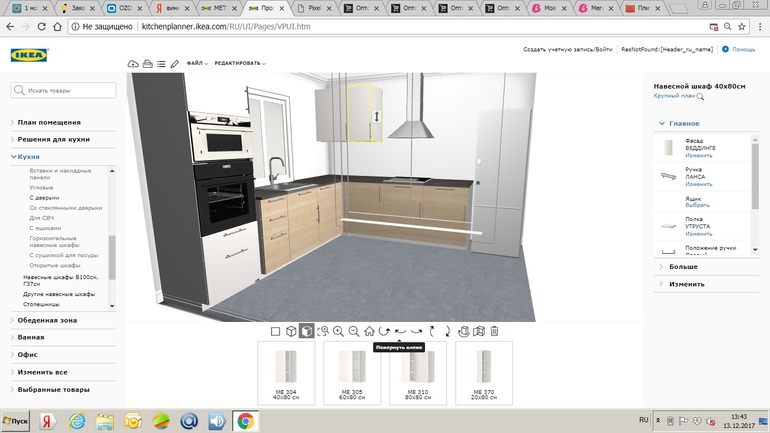Switch to the 2D plan view square icon
770x433 pixels.
[276, 331]
